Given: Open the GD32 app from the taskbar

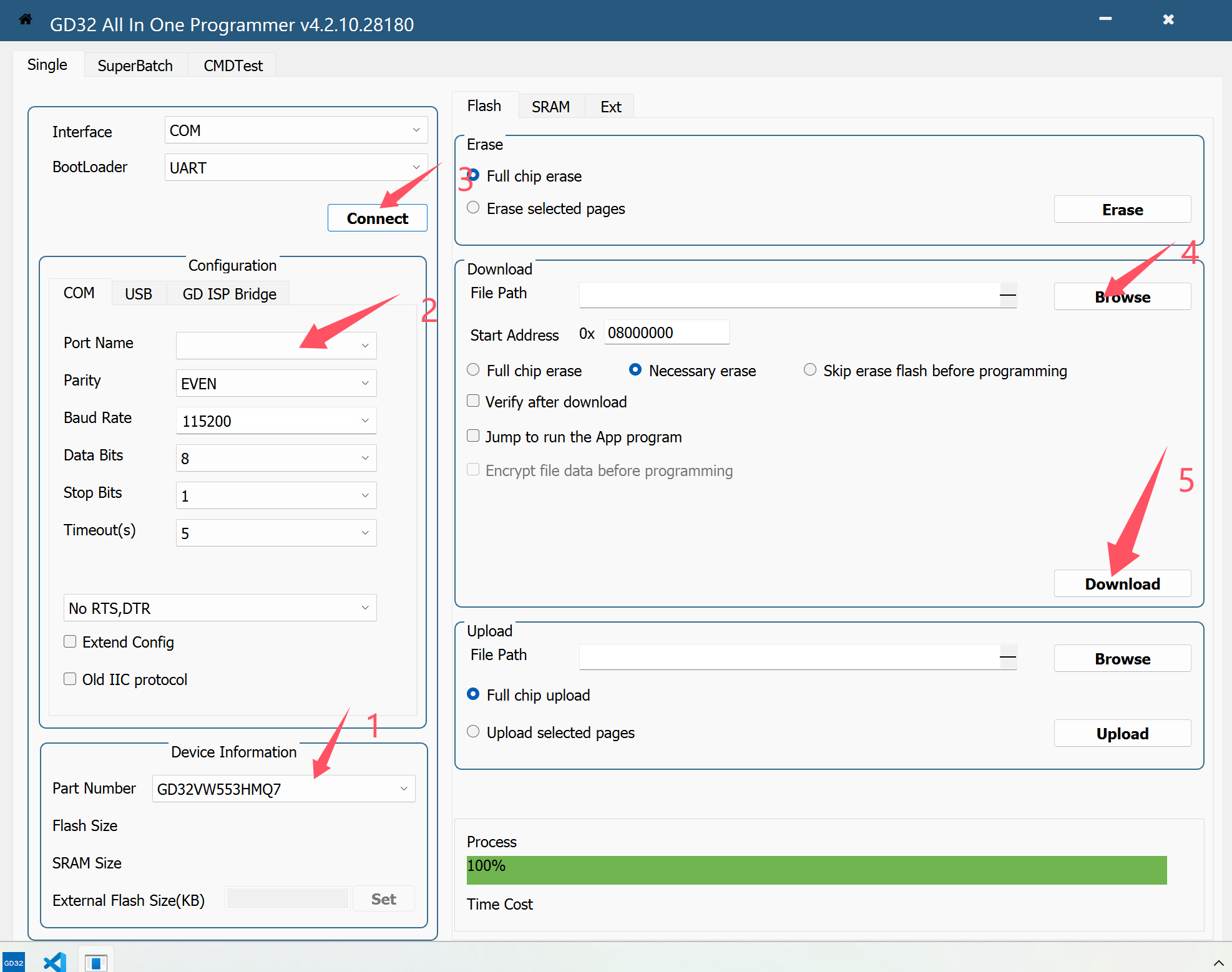Looking at the screenshot, I should (x=14, y=962).
